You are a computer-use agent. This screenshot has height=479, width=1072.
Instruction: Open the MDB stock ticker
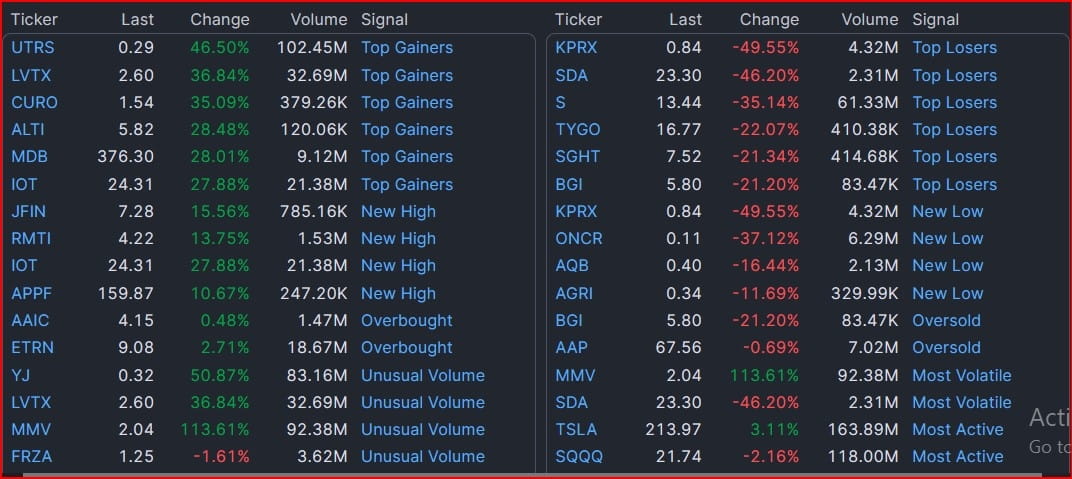[29, 156]
